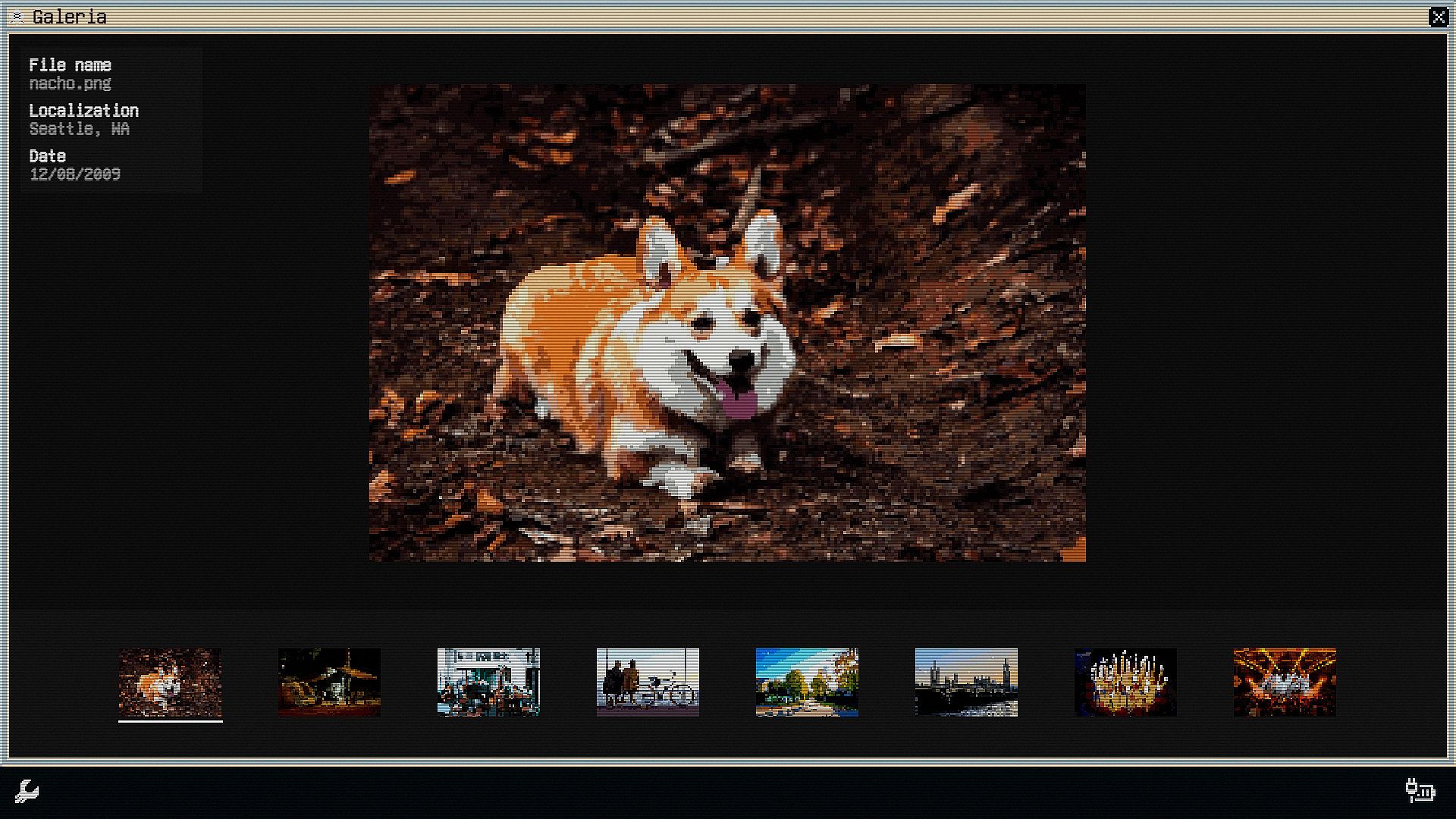
Task: Click the Localization label
Action: 83,111
